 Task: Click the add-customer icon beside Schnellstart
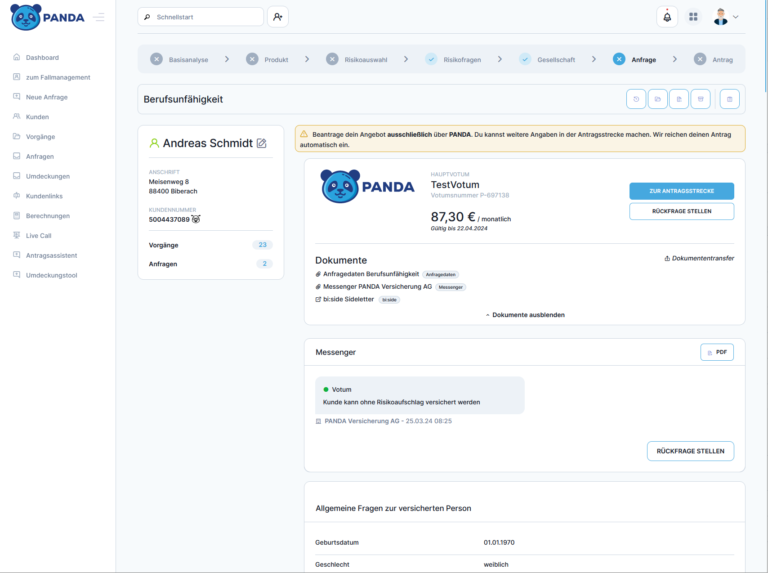click(x=278, y=17)
